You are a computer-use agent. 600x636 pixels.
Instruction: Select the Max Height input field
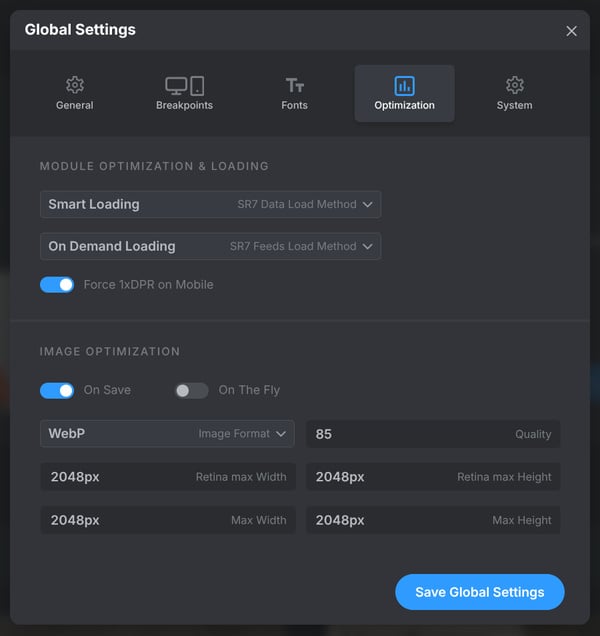[432, 520]
